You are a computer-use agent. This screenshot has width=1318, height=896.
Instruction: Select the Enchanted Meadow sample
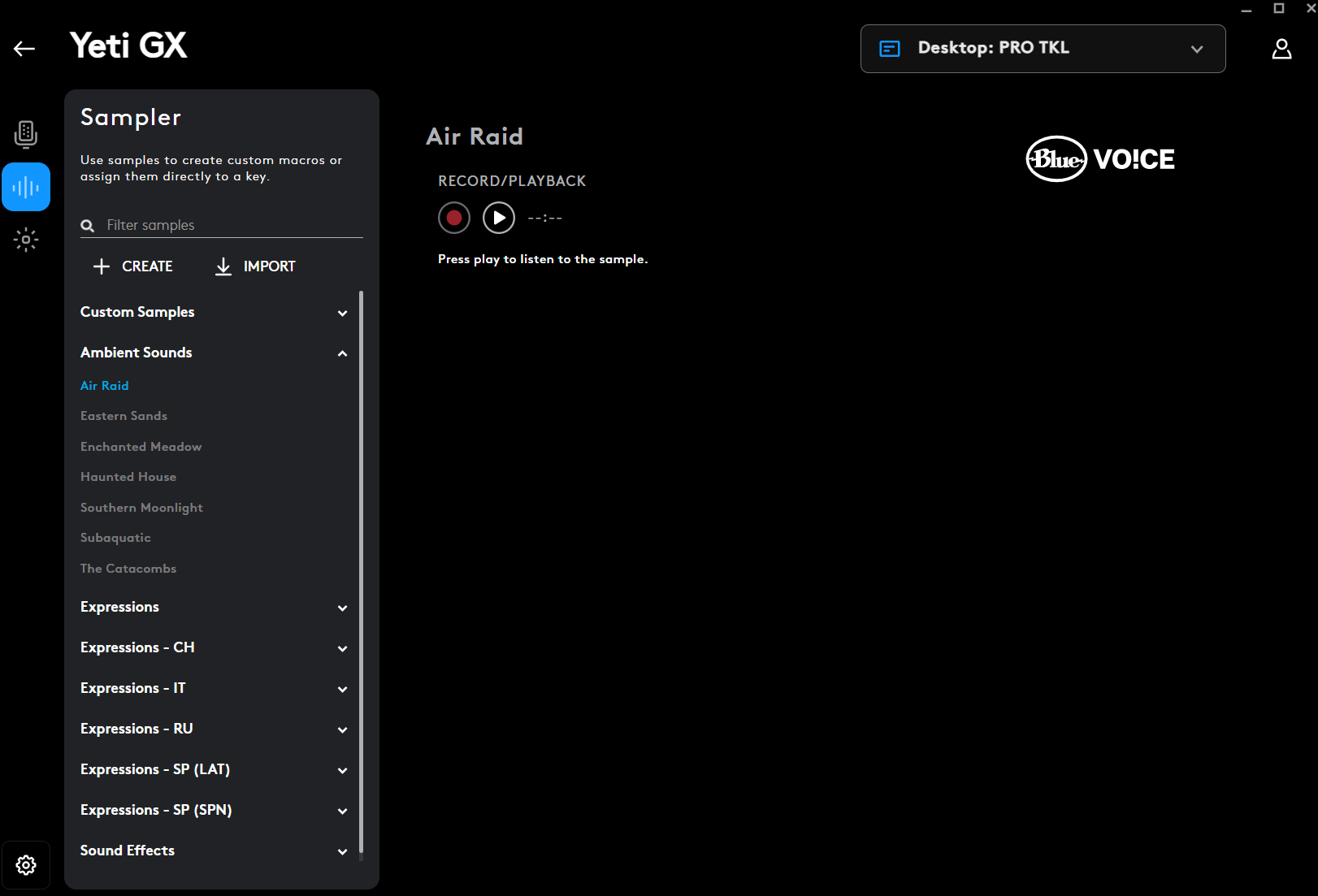click(x=141, y=447)
